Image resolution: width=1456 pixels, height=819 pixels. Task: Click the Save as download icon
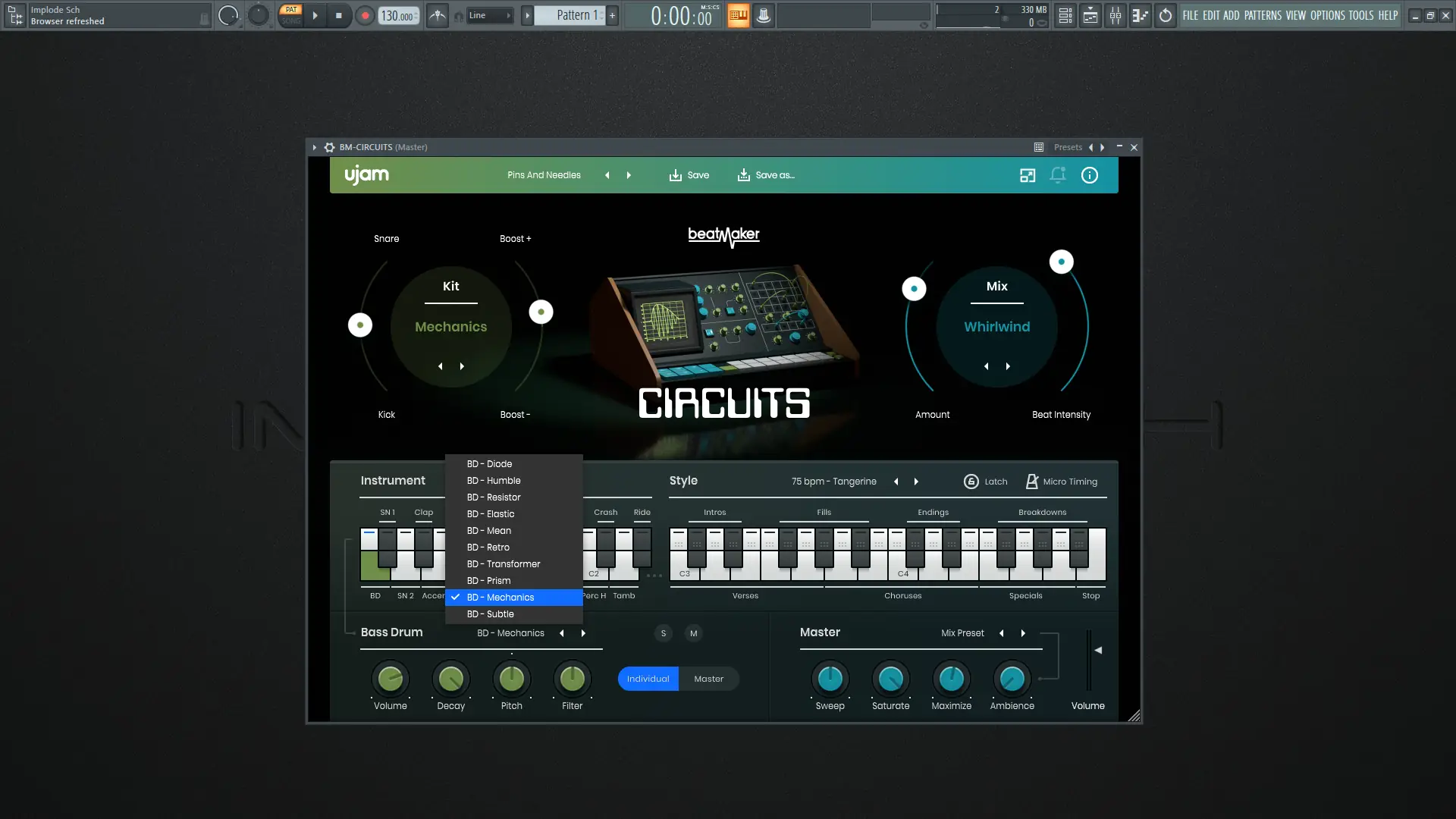(744, 175)
